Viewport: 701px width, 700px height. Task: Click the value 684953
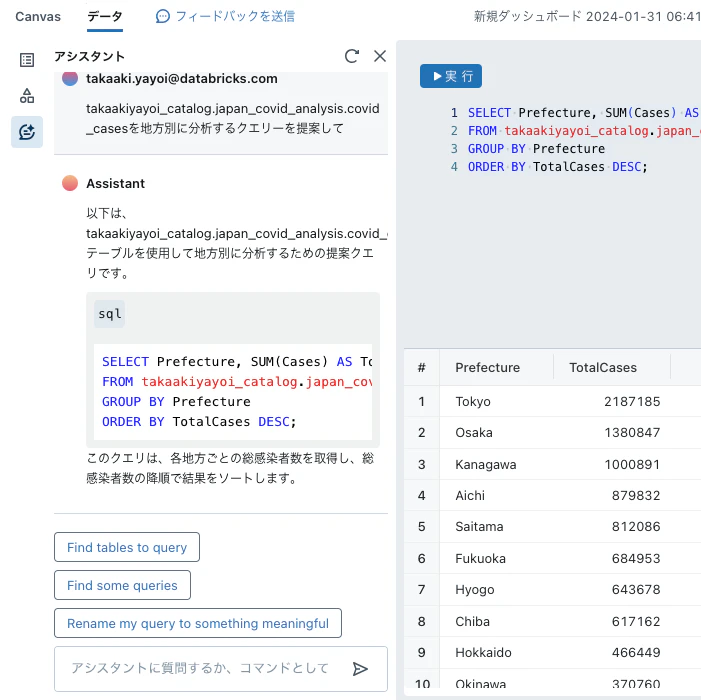pos(636,558)
